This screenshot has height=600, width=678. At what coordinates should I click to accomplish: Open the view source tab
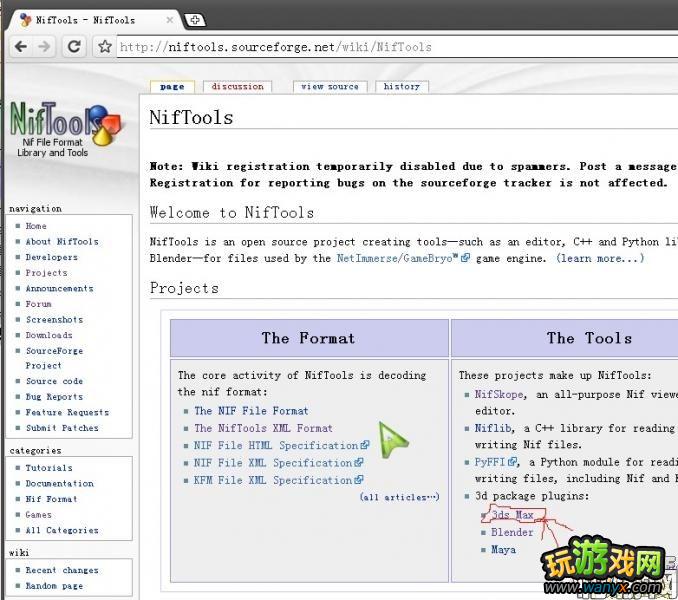[x=330, y=86]
